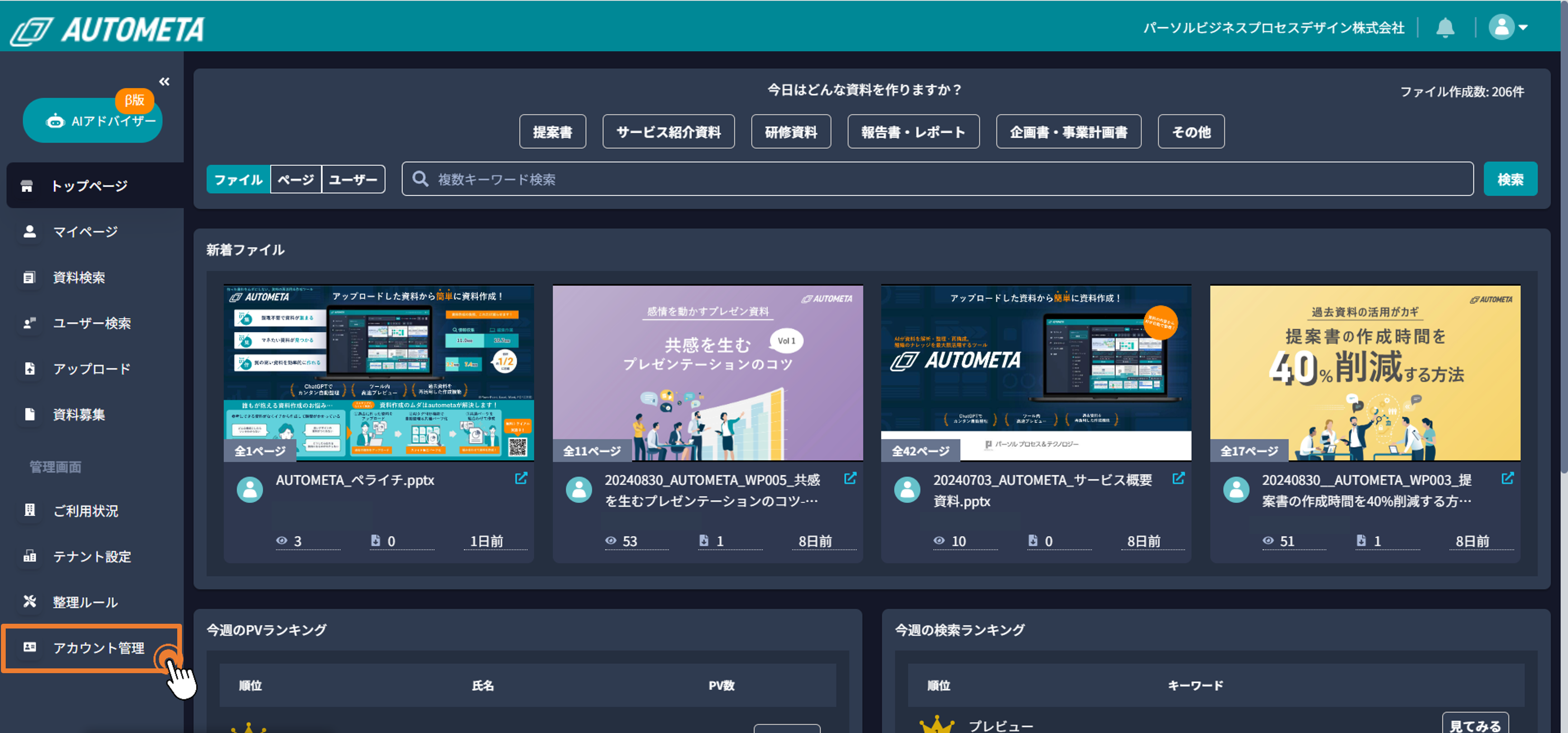Open AUTOMETA サービス概要資料 thumbnail
Viewport: 1568px width, 733px height.
[x=1036, y=372]
